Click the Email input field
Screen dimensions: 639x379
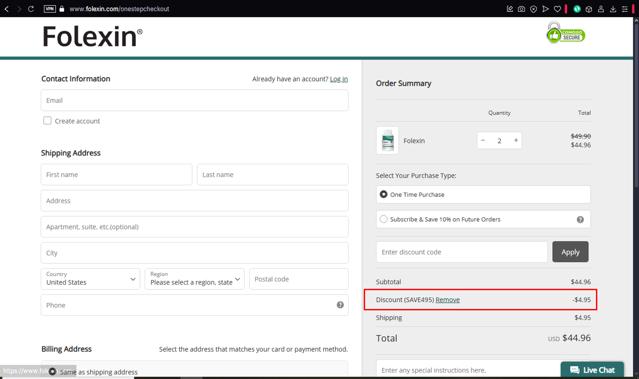[x=194, y=100]
